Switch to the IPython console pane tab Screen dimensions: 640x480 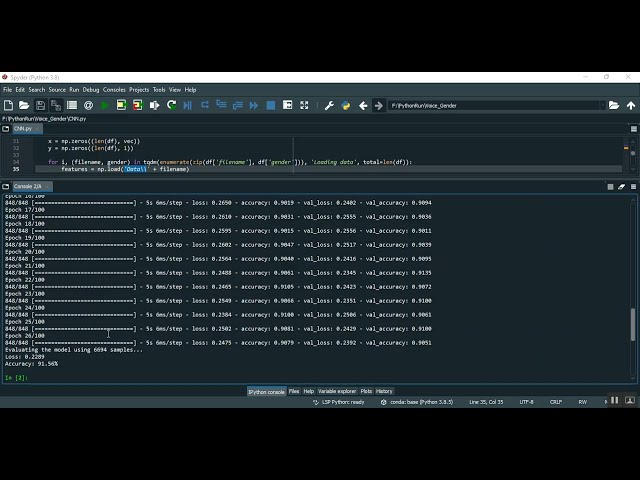(267, 391)
